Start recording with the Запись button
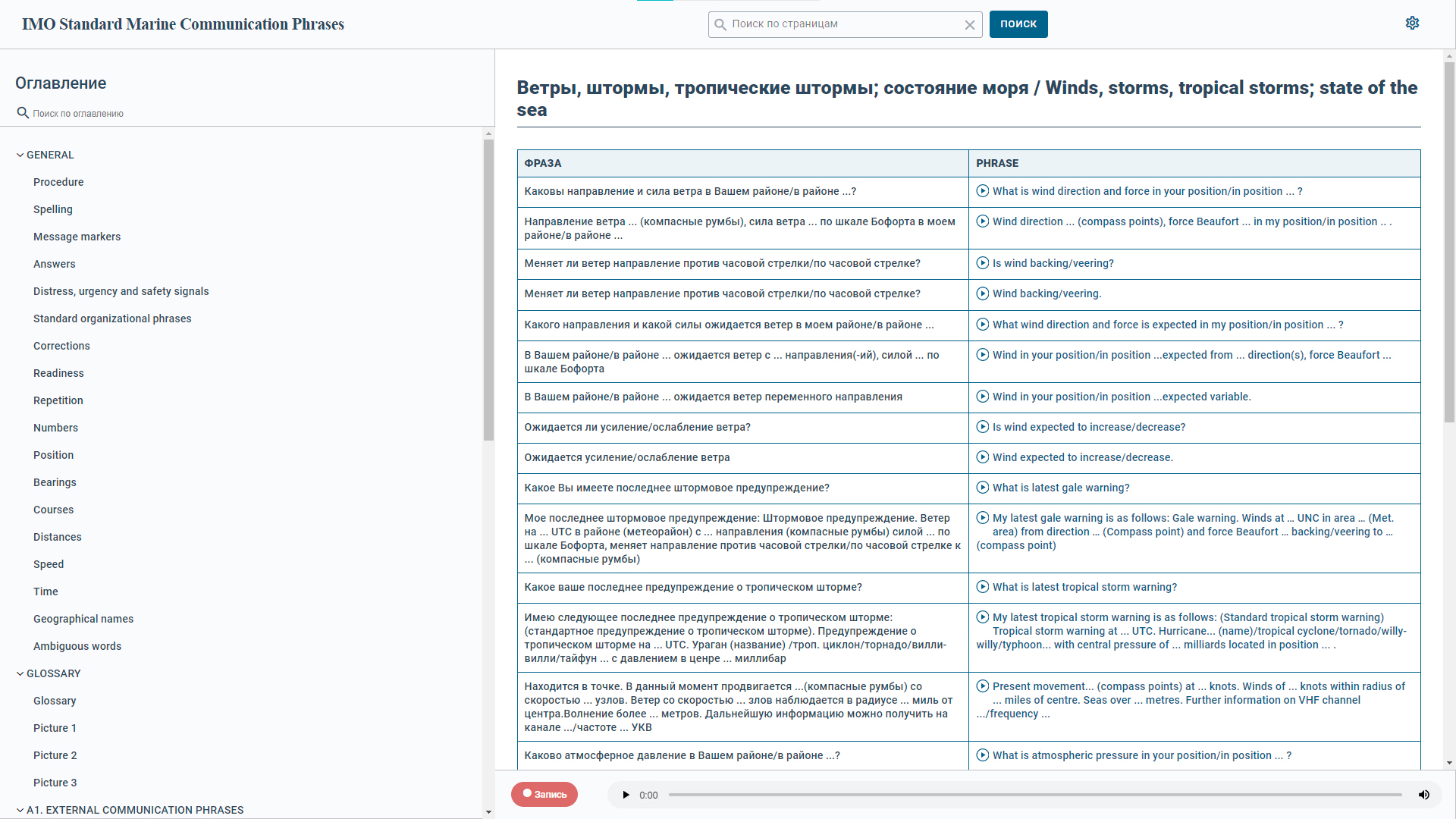1456x819 pixels. point(544,794)
